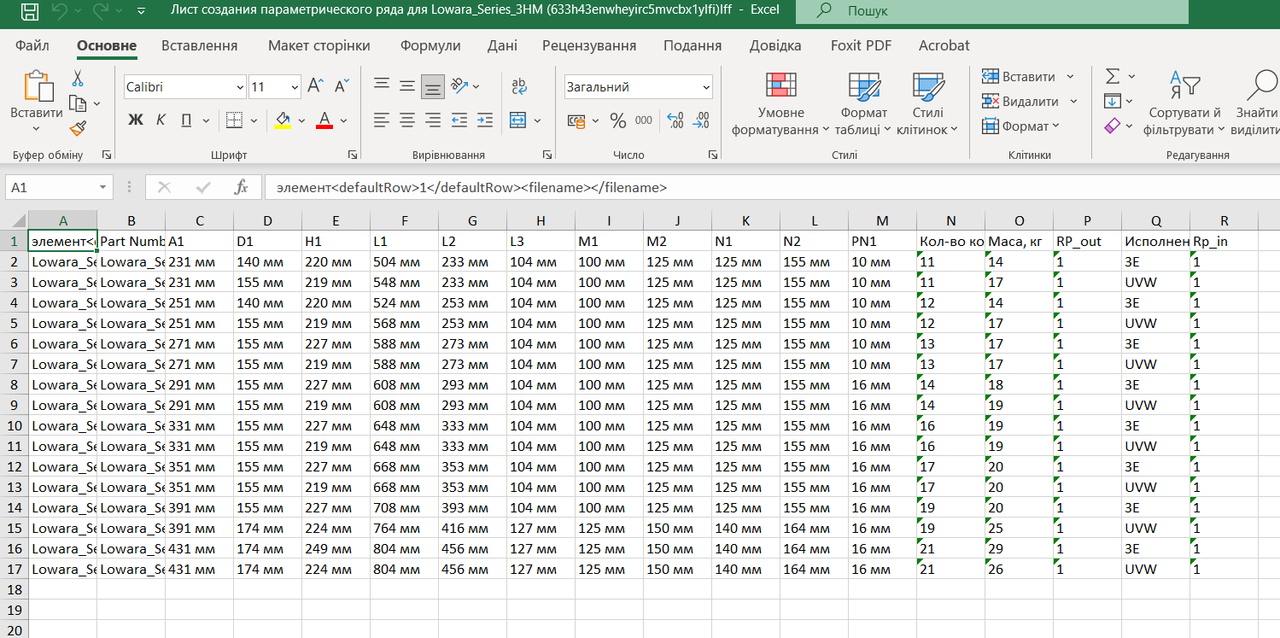The width and height of the screenshot is (1280, 638).
Task: Apply yellow fill color bucket
Action: coord(282,120)
